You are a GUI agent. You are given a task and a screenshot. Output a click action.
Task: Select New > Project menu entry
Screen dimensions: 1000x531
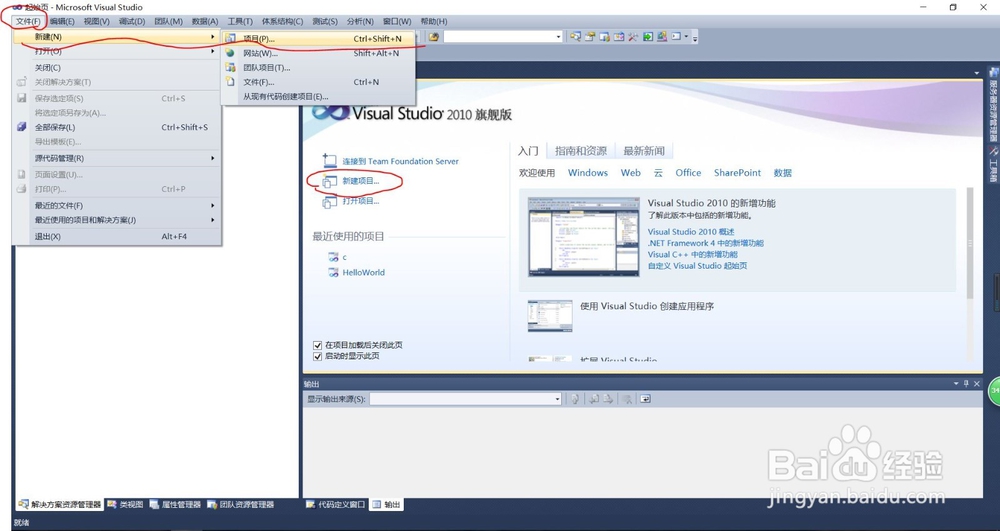318,38
